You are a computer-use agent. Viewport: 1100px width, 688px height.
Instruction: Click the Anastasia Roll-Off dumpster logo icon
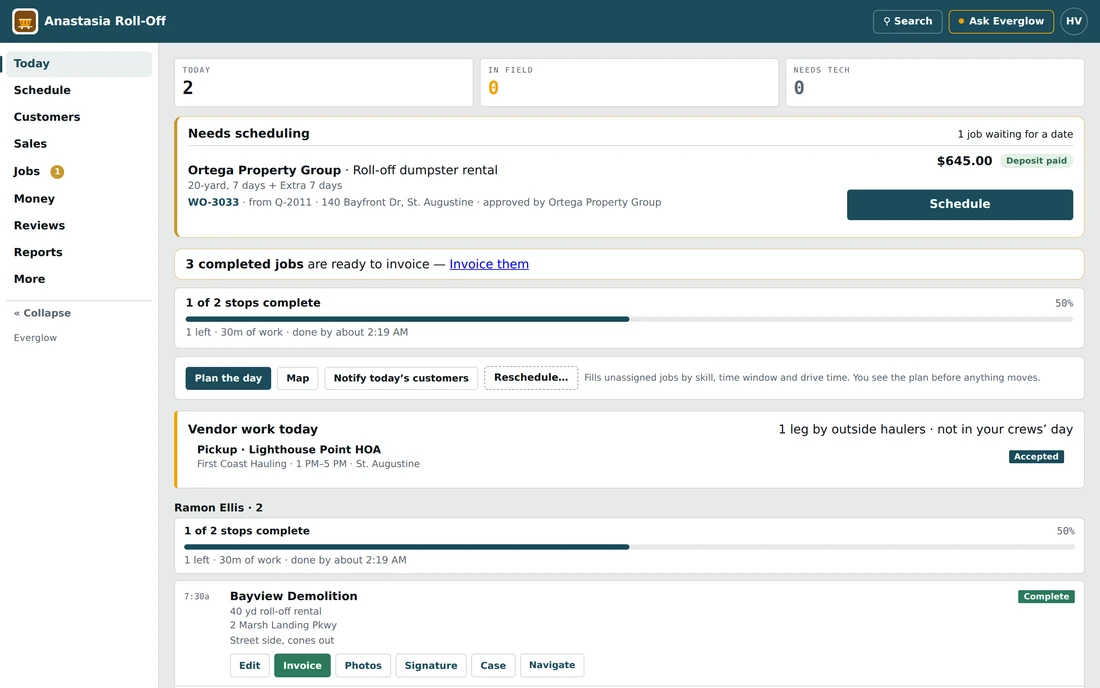pos(25,21)
